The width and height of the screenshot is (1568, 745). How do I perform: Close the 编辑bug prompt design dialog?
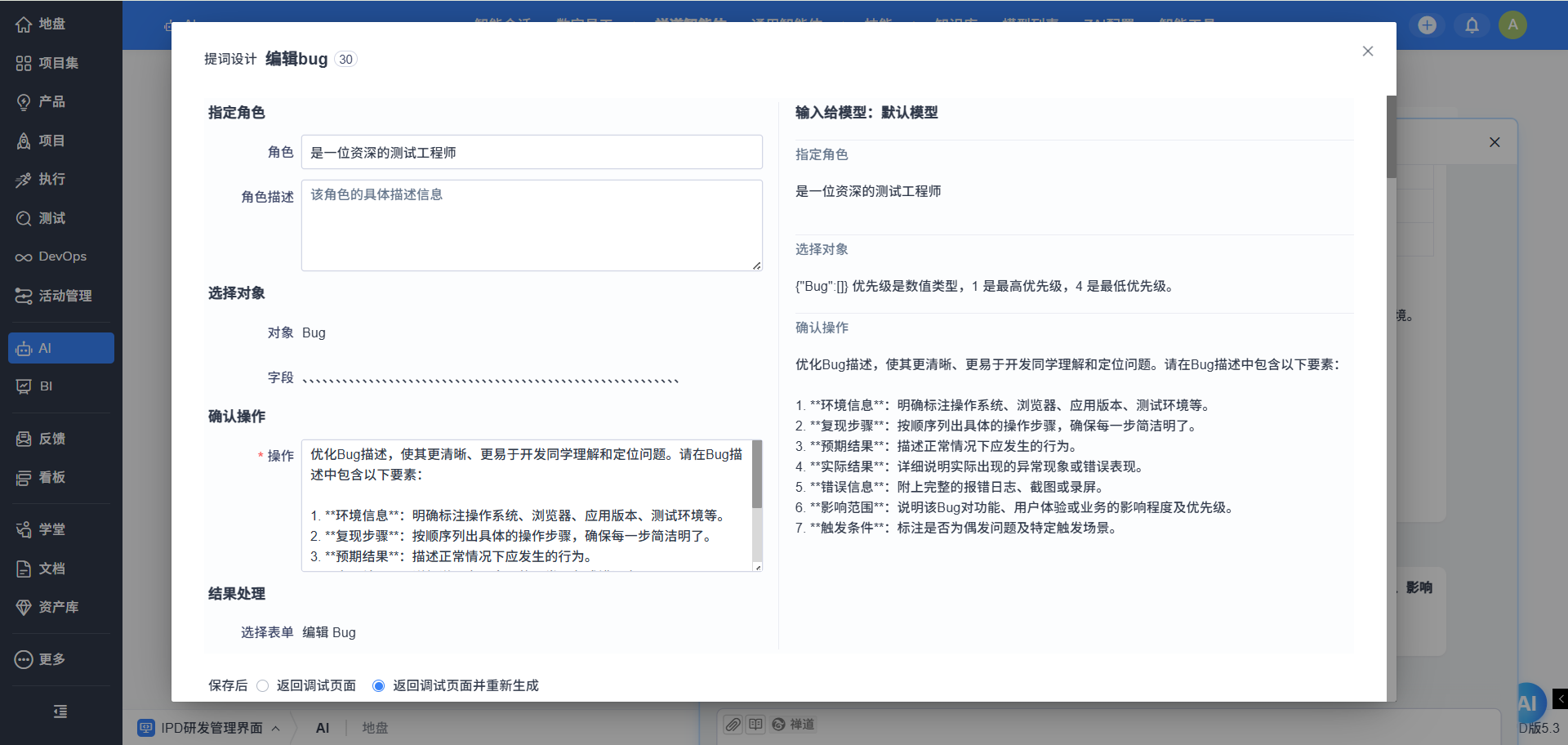click(1368, 51)
